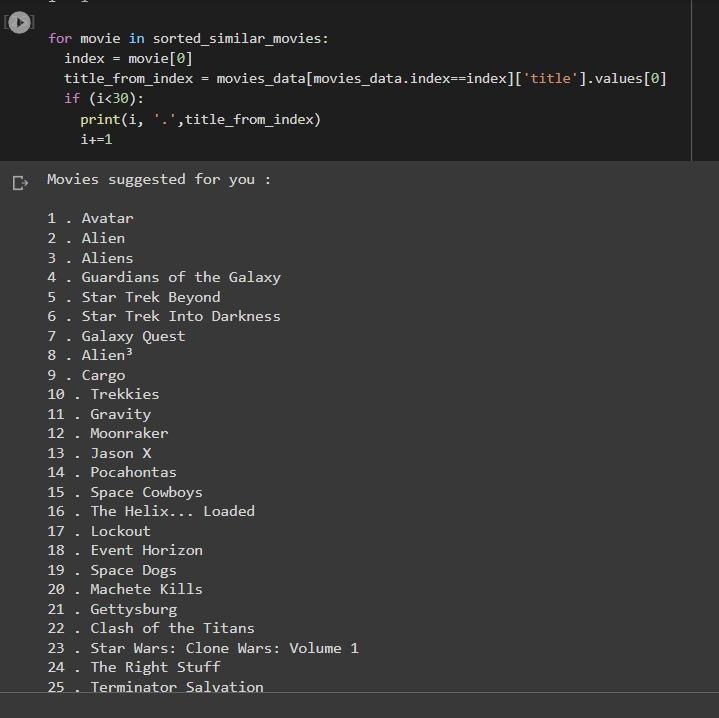Click the cell output actions icon
The width and height of the screenshot is (719, 718).
(19, 182)
